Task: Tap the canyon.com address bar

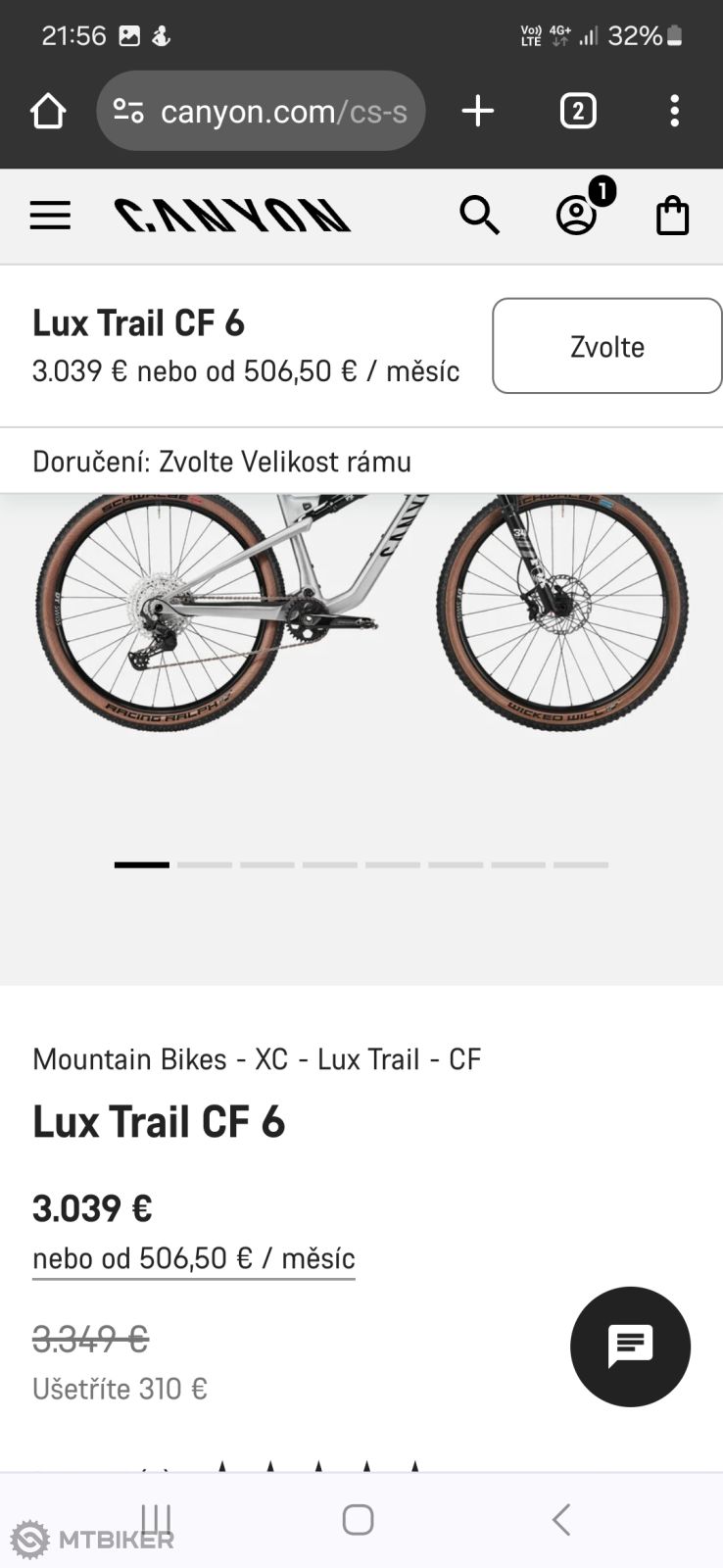Action: click(x=261, y=111)
